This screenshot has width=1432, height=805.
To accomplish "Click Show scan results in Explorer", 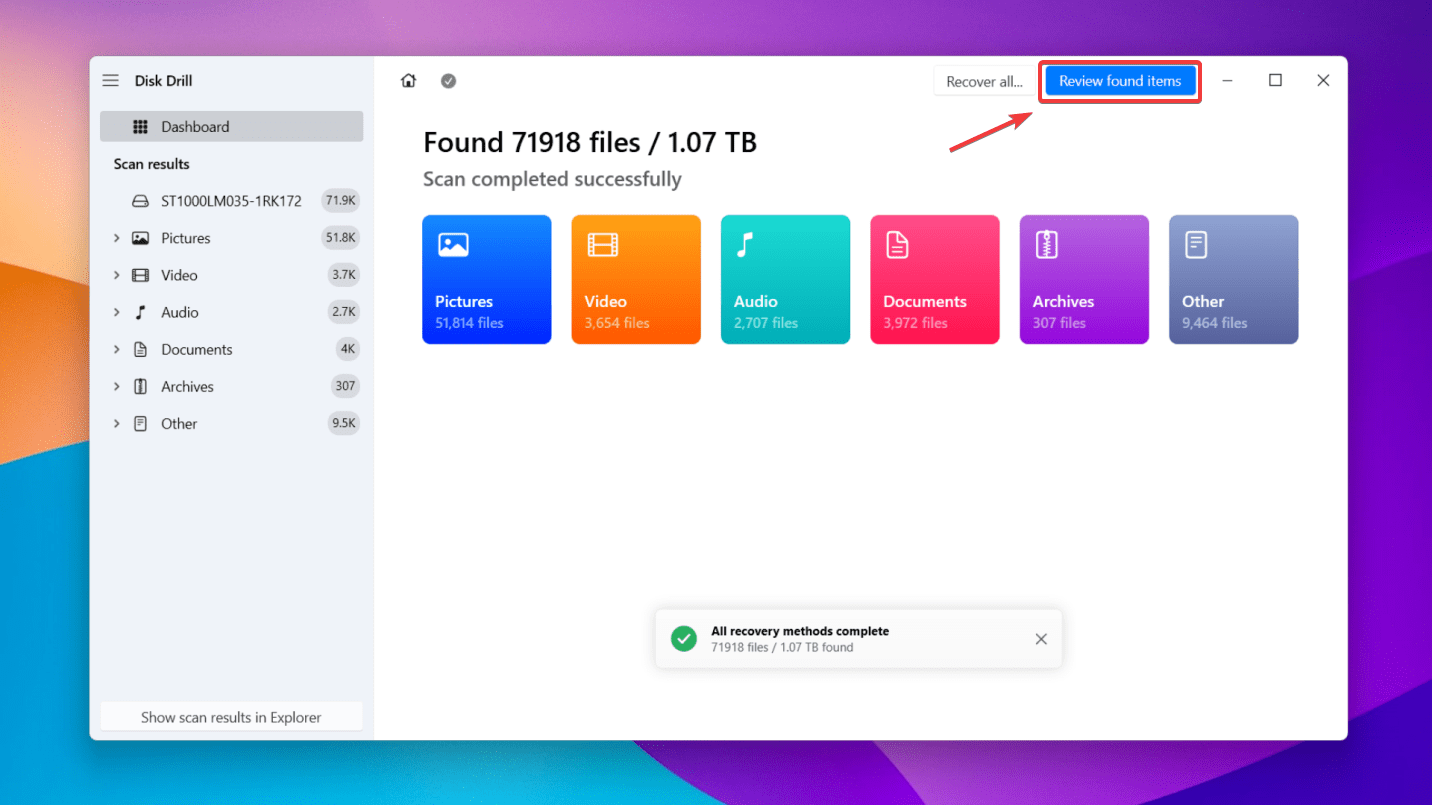I will [231, 717].
